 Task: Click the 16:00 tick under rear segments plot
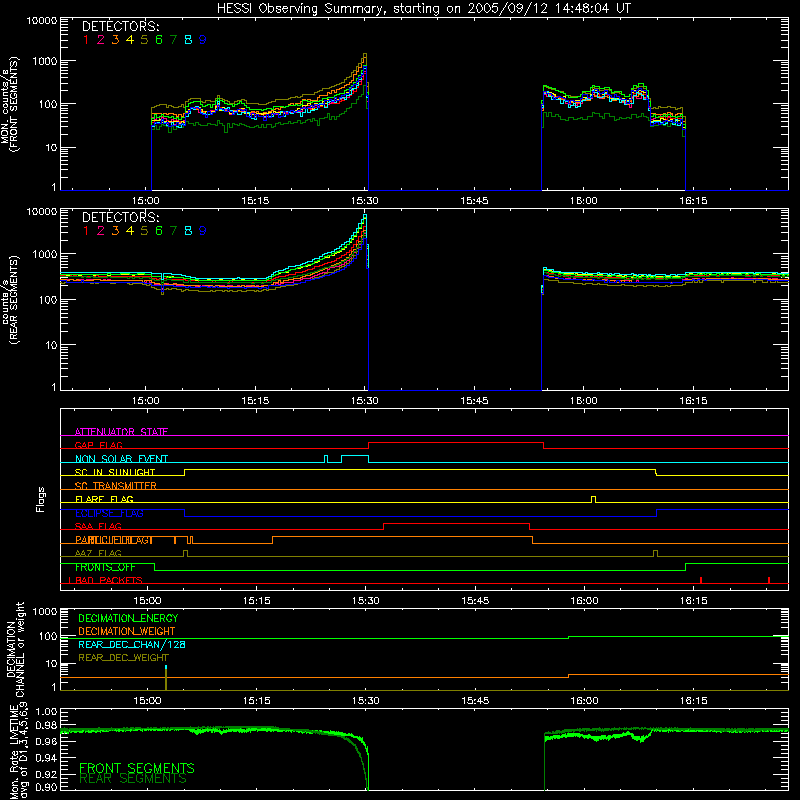[x=584, y=401]
